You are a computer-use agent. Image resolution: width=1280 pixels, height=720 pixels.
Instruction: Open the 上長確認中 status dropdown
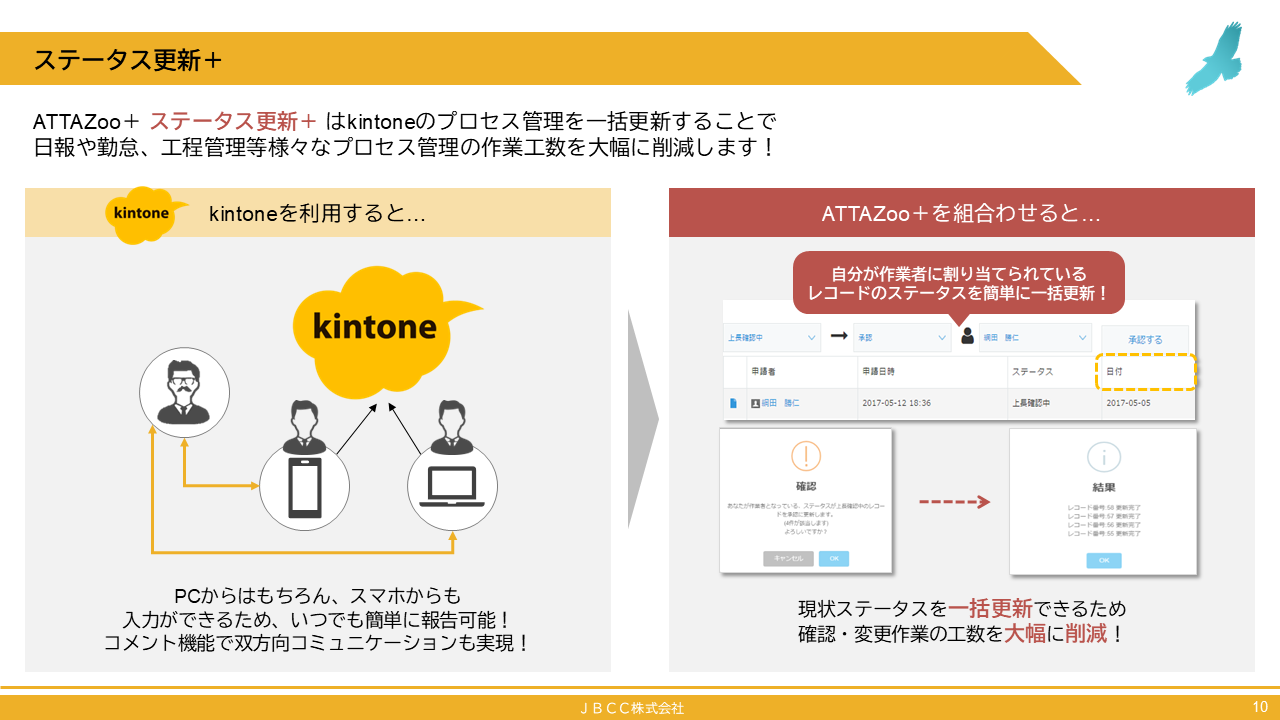coord(770,338)
